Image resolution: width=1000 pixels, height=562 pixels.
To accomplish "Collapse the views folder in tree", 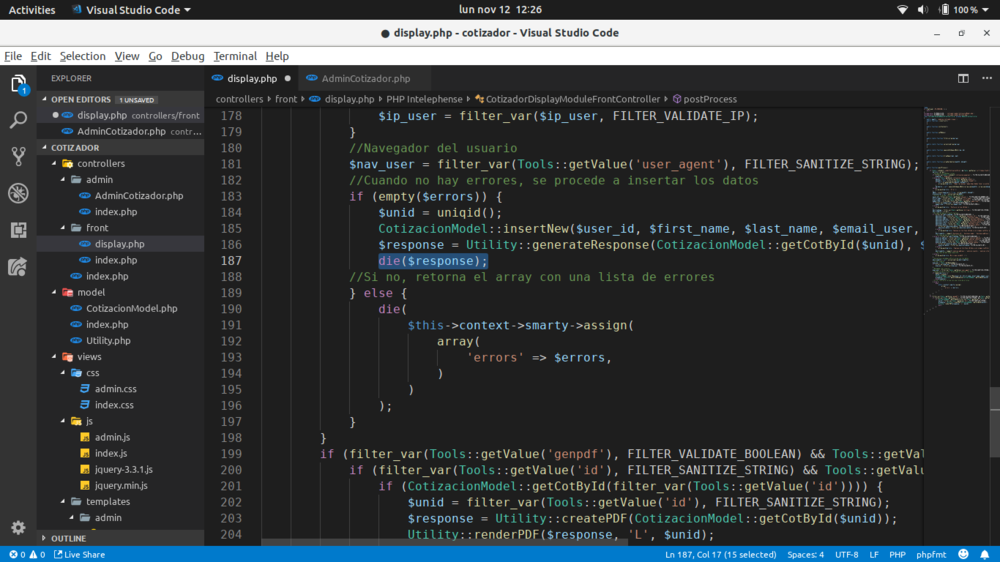I will (x=89, y=356).
